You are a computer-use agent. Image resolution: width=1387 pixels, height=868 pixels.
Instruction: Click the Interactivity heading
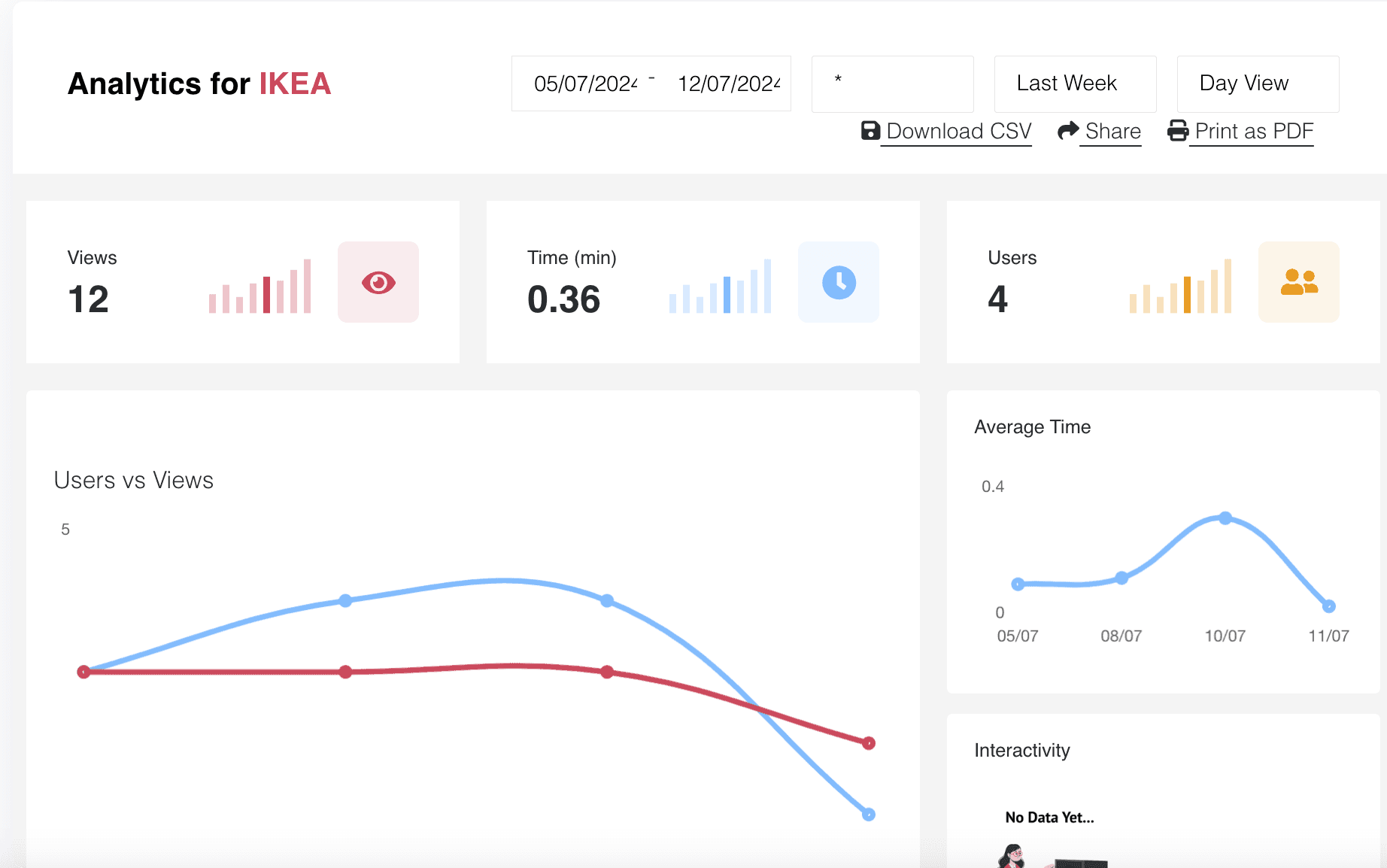tap(1022, 750)
